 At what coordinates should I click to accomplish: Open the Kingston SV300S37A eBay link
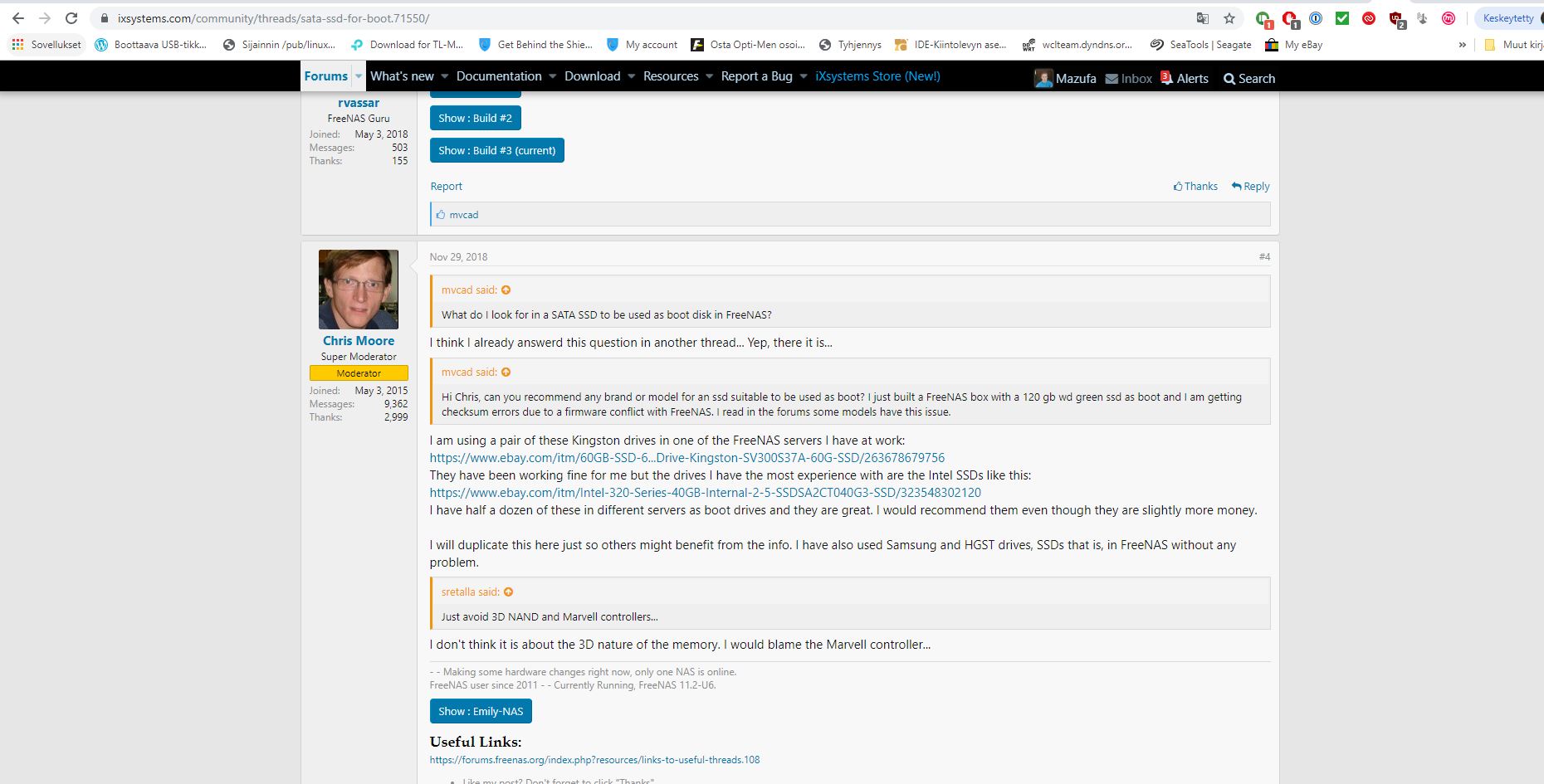[x=687, y=458]
